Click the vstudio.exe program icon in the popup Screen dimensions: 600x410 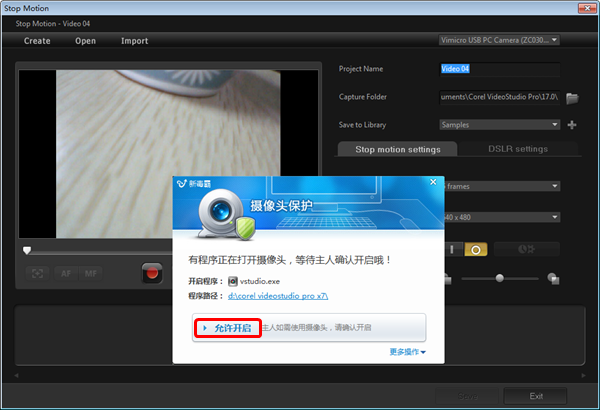click(x=234, y=281)
